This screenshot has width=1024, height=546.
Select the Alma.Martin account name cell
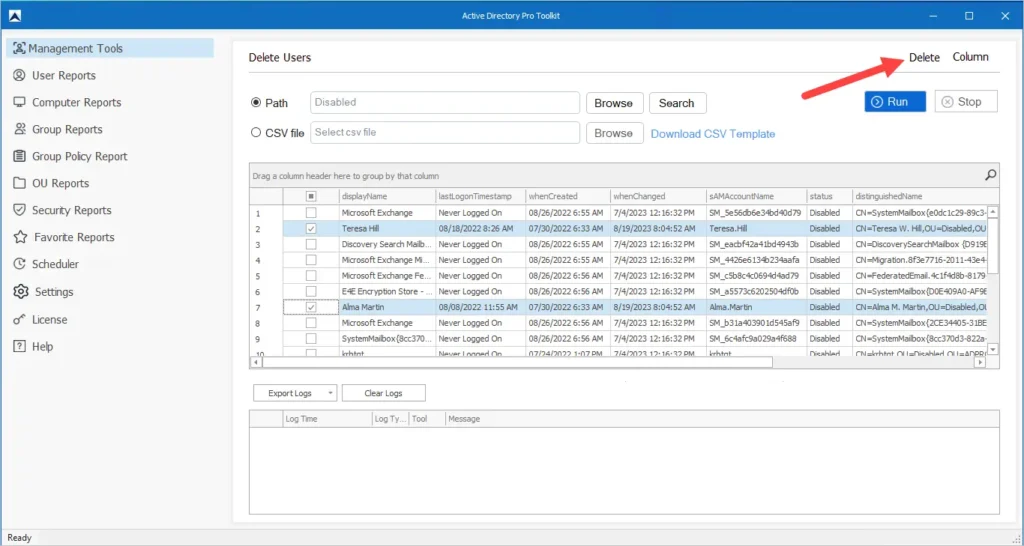click(756, 307)
